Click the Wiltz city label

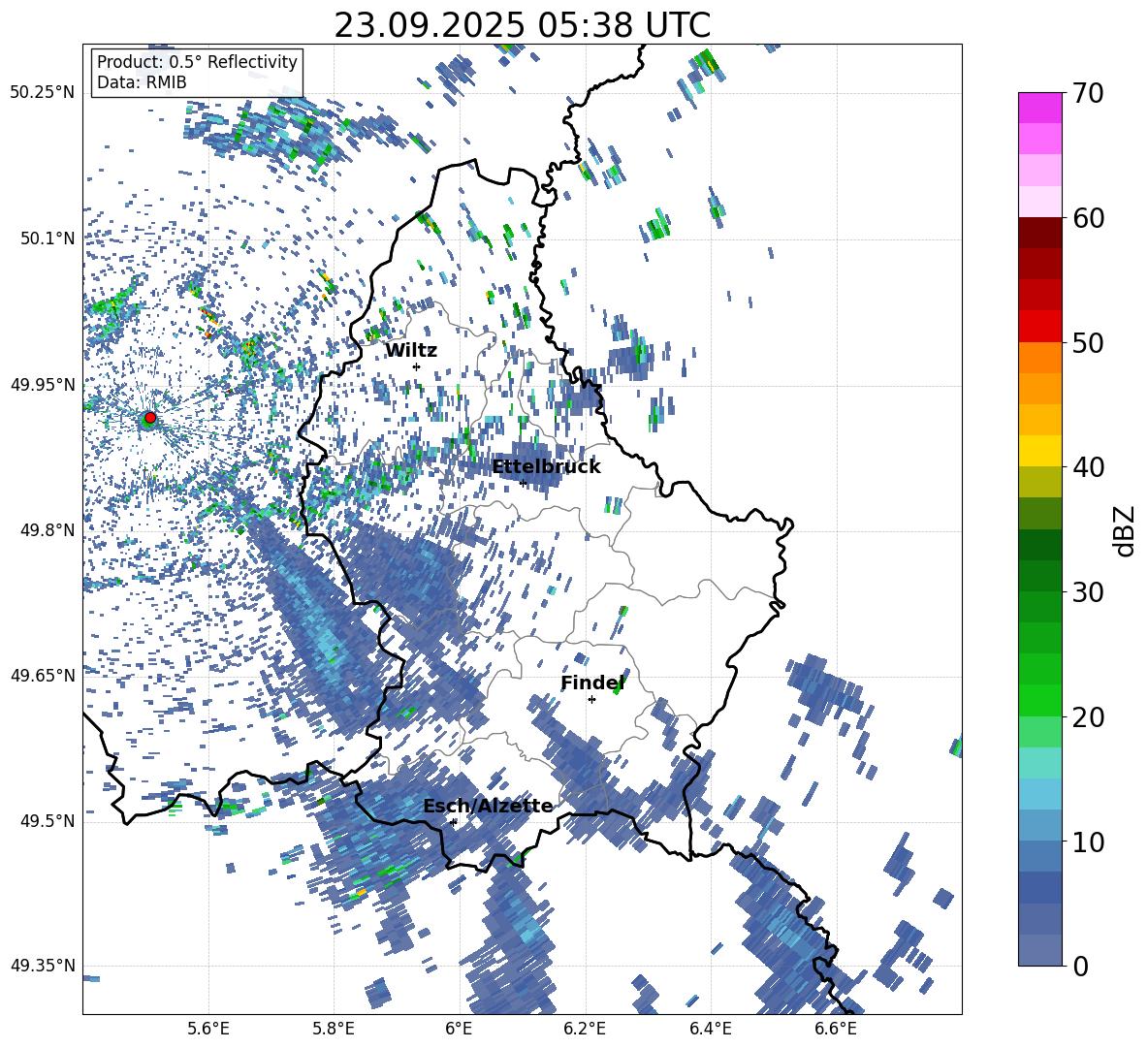coord(411,351)
